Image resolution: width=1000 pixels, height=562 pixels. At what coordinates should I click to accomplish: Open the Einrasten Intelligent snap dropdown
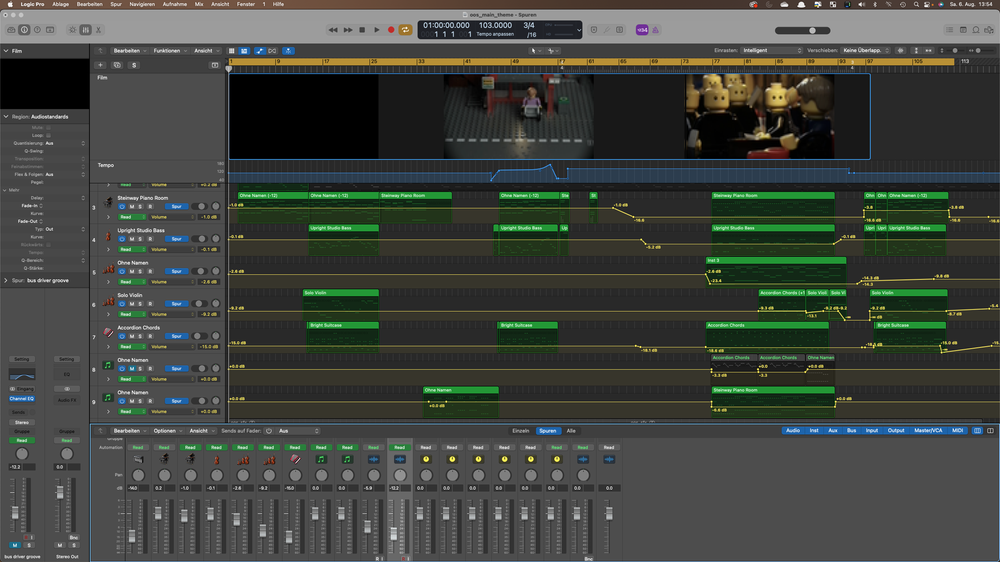tap(772, 50)
